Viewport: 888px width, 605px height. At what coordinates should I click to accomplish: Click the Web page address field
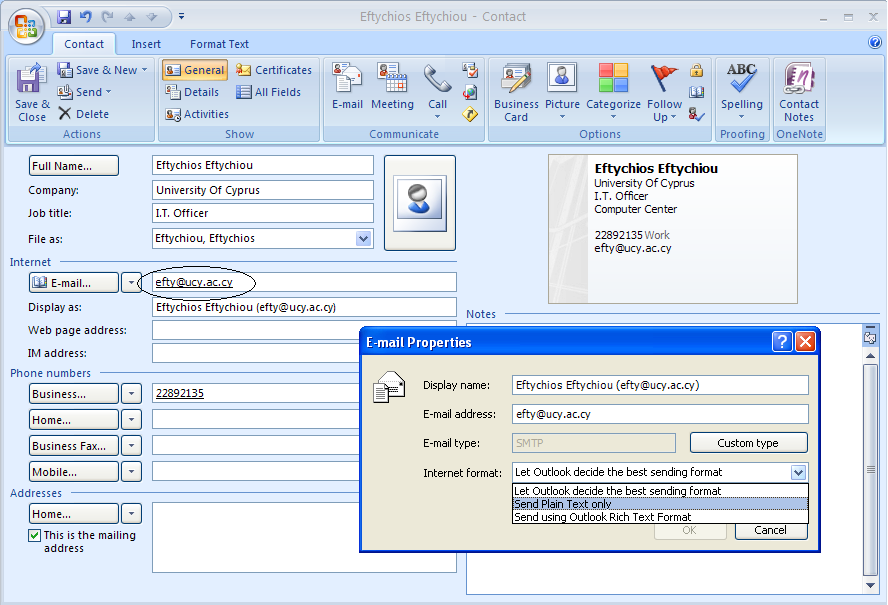tap(256, 330)
